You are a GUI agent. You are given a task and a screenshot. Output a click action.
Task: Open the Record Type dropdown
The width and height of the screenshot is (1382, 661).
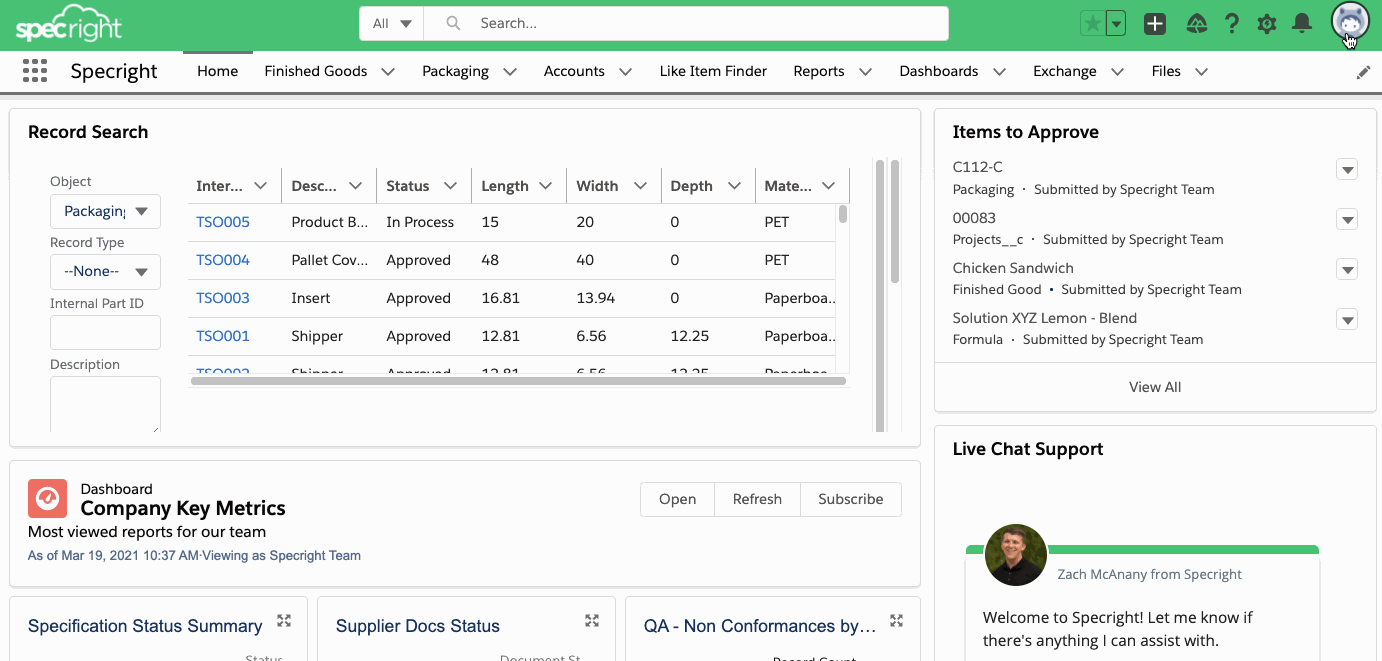coord(105,271)
